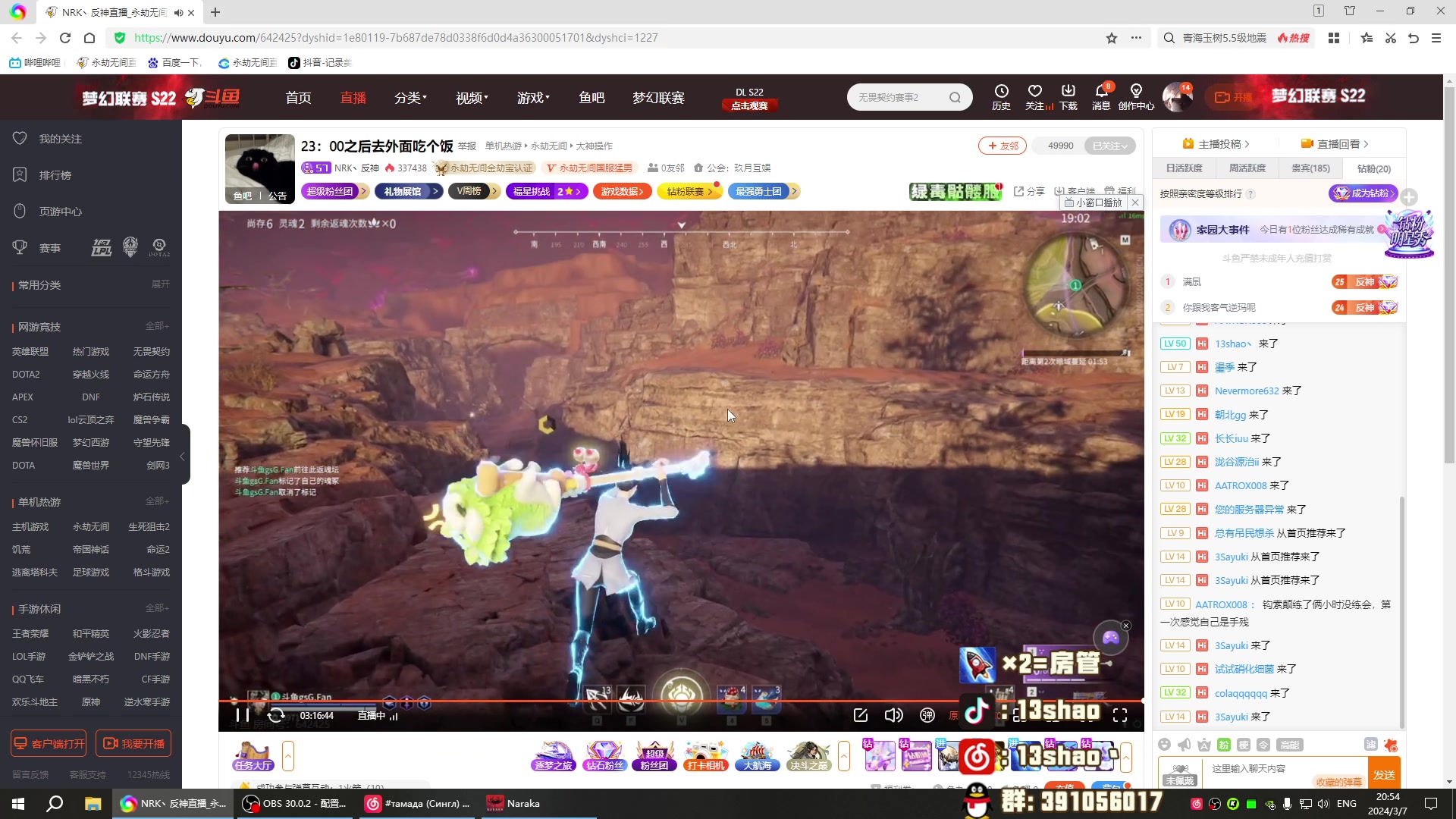Toggle danmaku 弹 overlay on player
The height and width of the screenshot is (819, 1456).
click(x=927, y=715)
